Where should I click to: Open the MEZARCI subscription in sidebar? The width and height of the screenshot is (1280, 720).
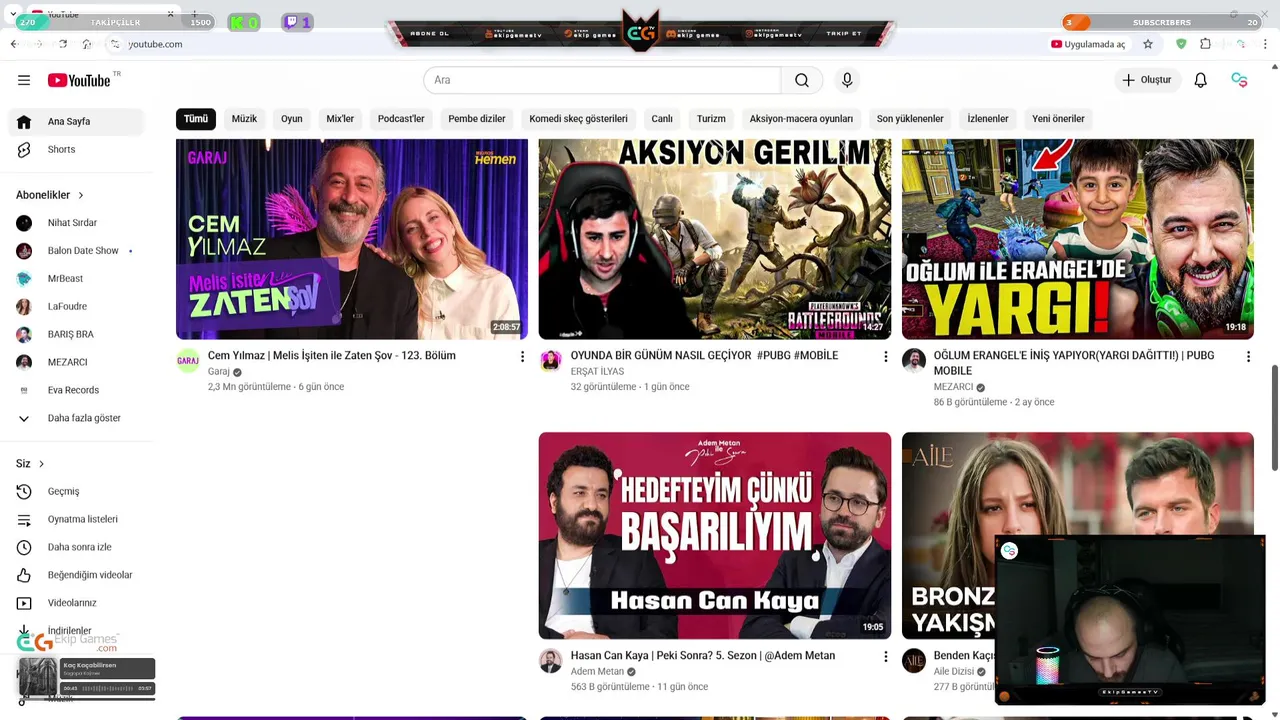point(77,362)
